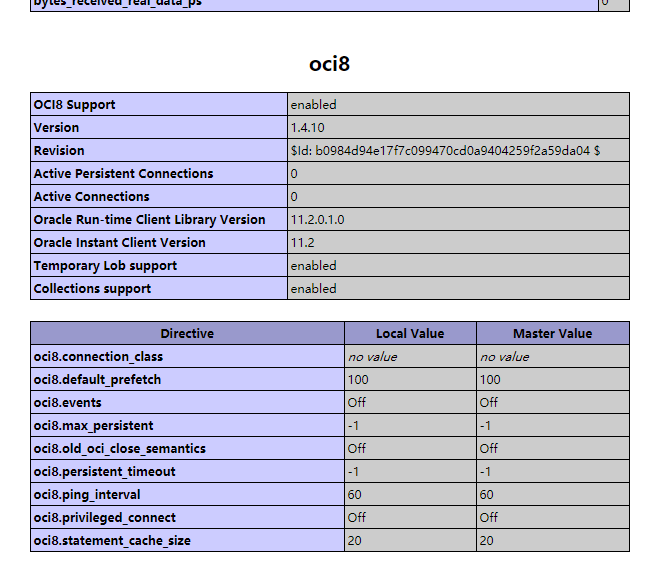Click local Off value for oci8.events
The height and width of the screenshot is (585, 656).
point(356,403)
